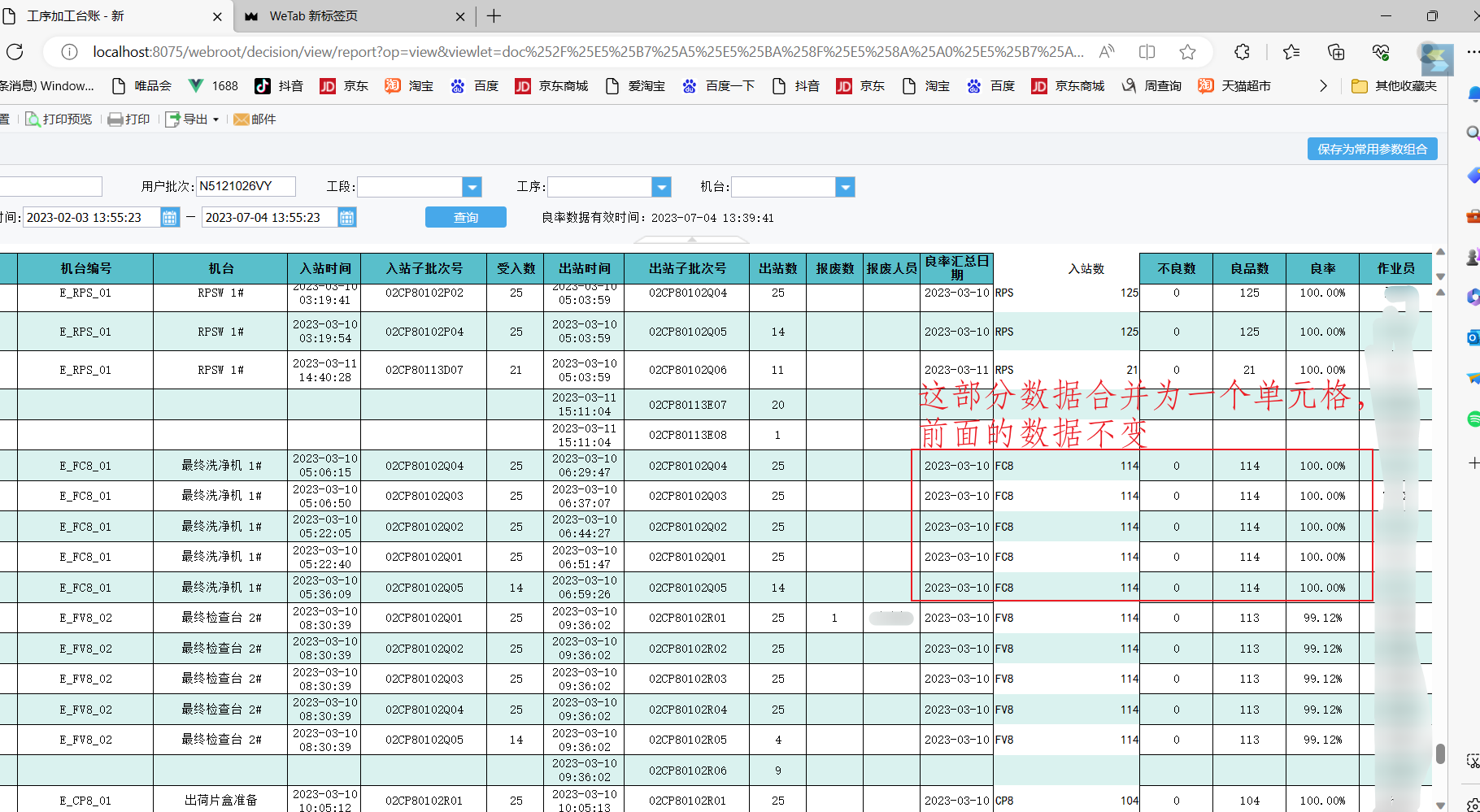This screenshot has width=1480, height=812.
Task: Add this page to favorites star
Action: (1187, 52)
